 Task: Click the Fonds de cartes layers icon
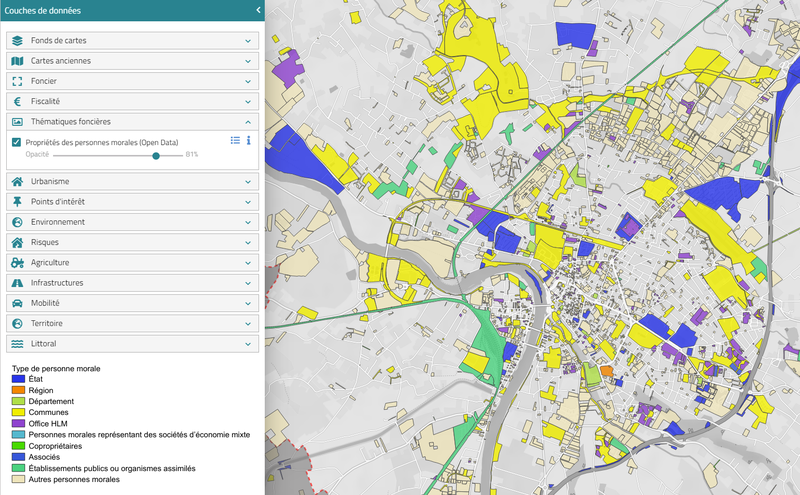pyautogui.click(x=17, y=41)
